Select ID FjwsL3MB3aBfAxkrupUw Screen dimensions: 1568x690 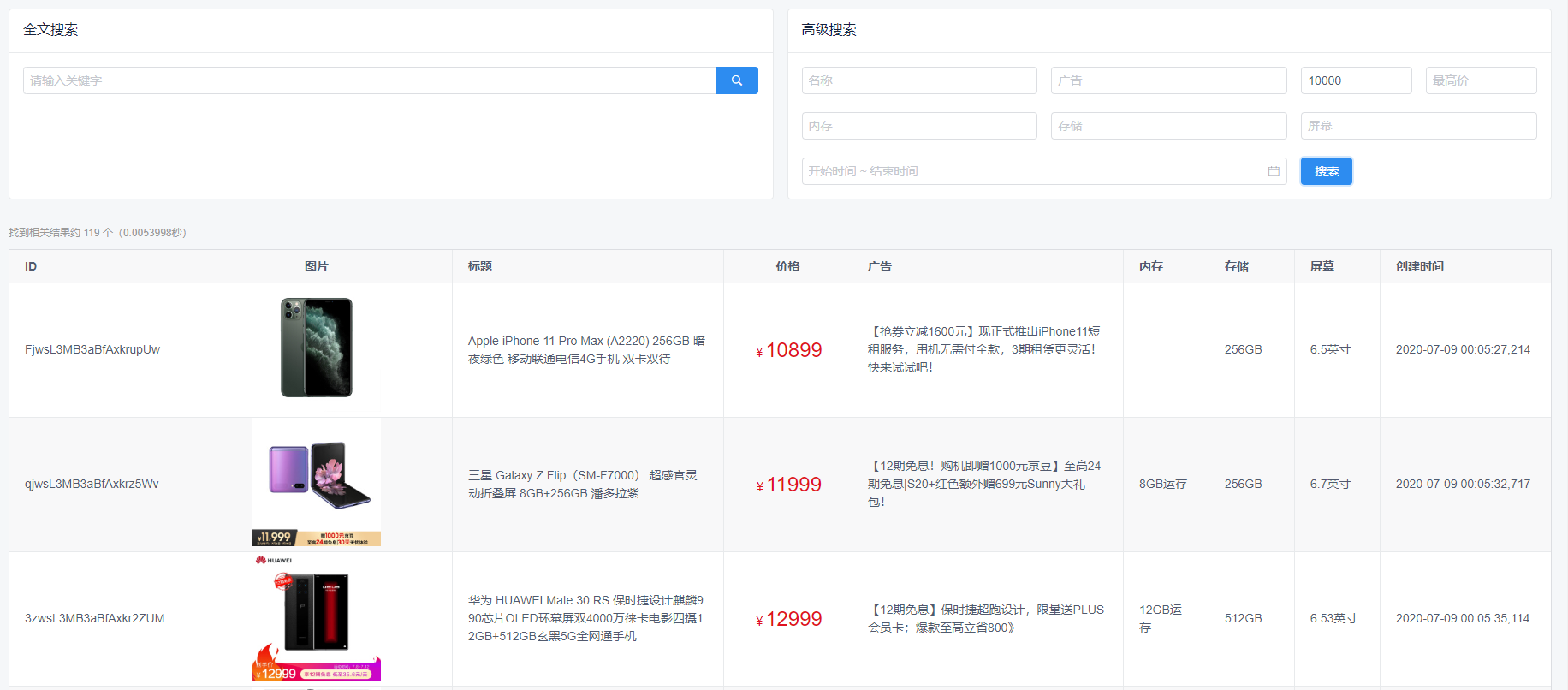92,349
